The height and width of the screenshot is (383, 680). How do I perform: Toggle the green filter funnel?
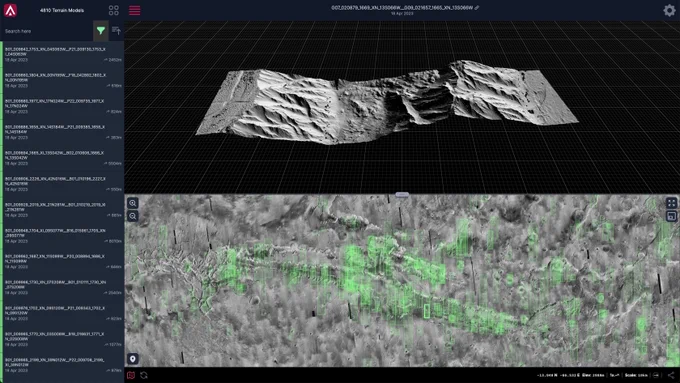tap(101, 31)
